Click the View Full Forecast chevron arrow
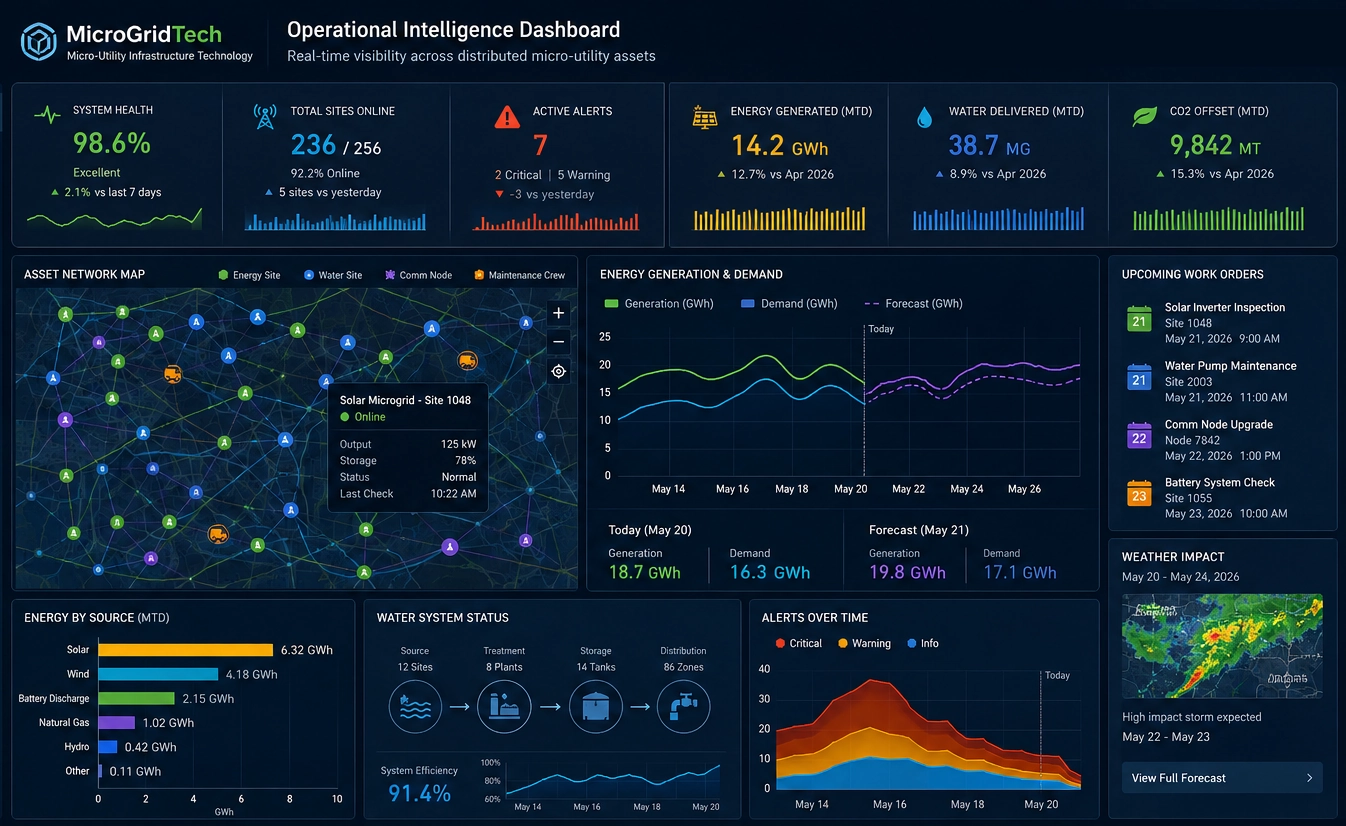Screen dimensions: 1346x826 (1310, 778)
